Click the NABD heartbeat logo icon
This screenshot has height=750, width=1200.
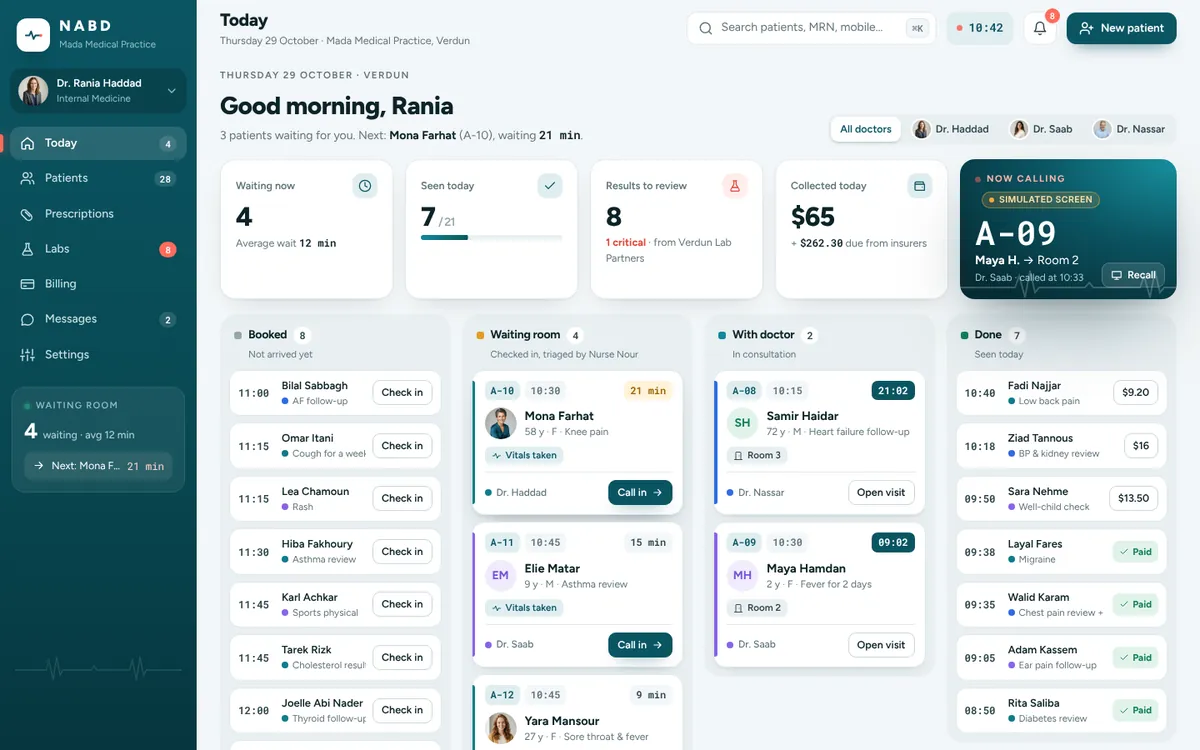(x=33, y=35)
